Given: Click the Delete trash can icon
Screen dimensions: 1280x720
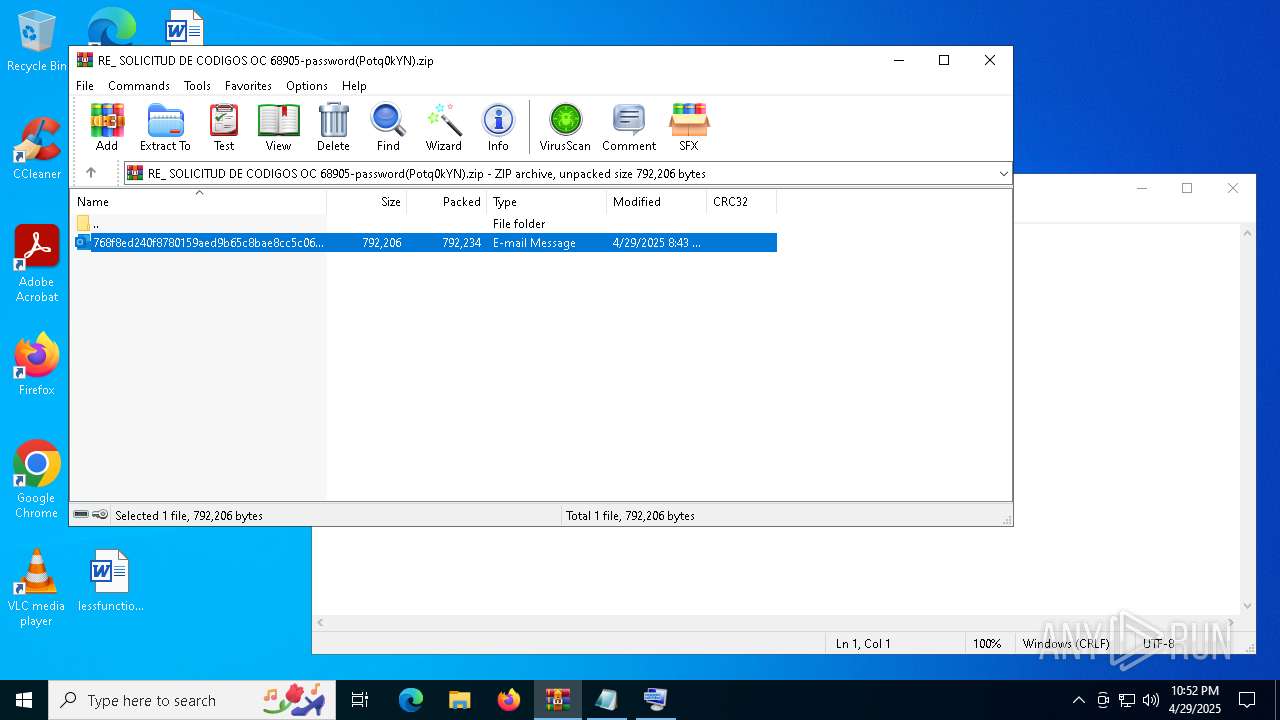Looking at the screenshot, I should click(x=333, y=127).
